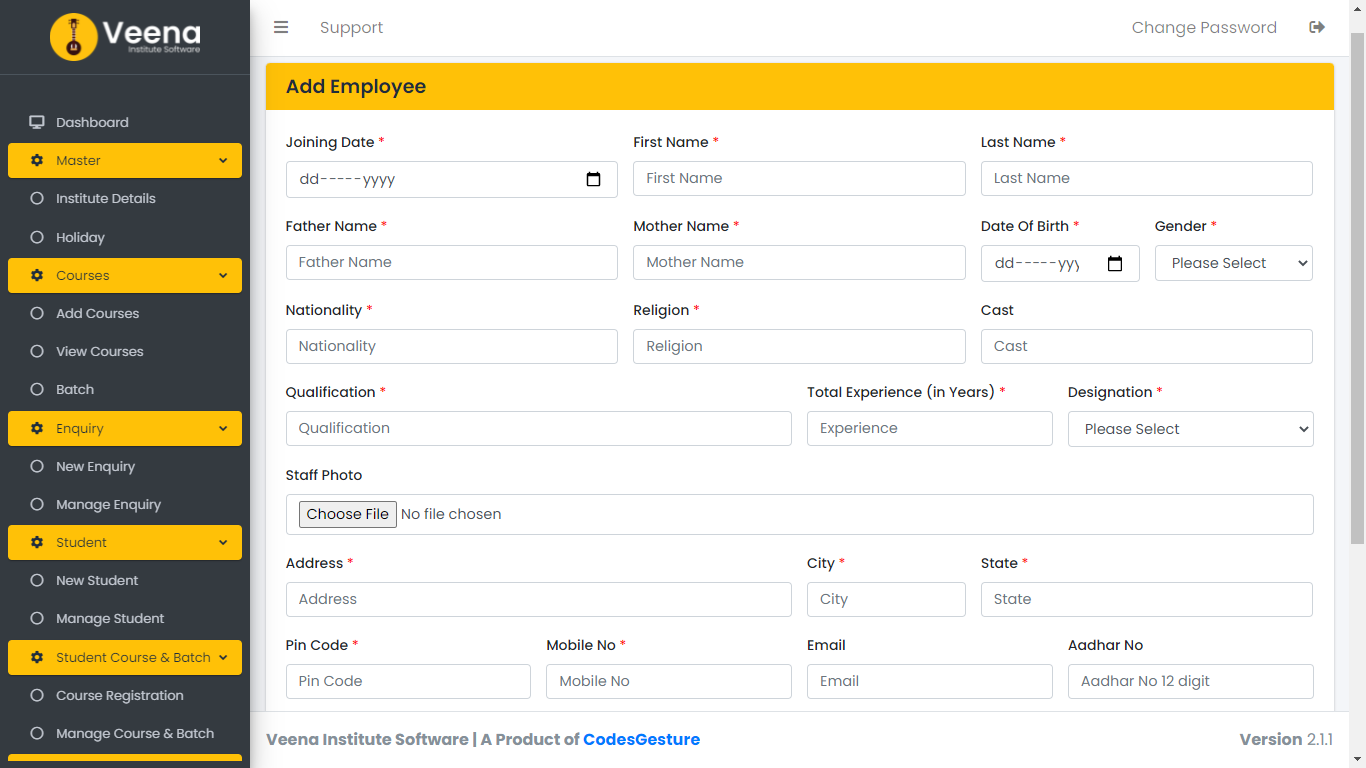The height and width of the screenshot is (768, 1366).
Task: Click the Aadhar No field
Action: pos(1190,681)
